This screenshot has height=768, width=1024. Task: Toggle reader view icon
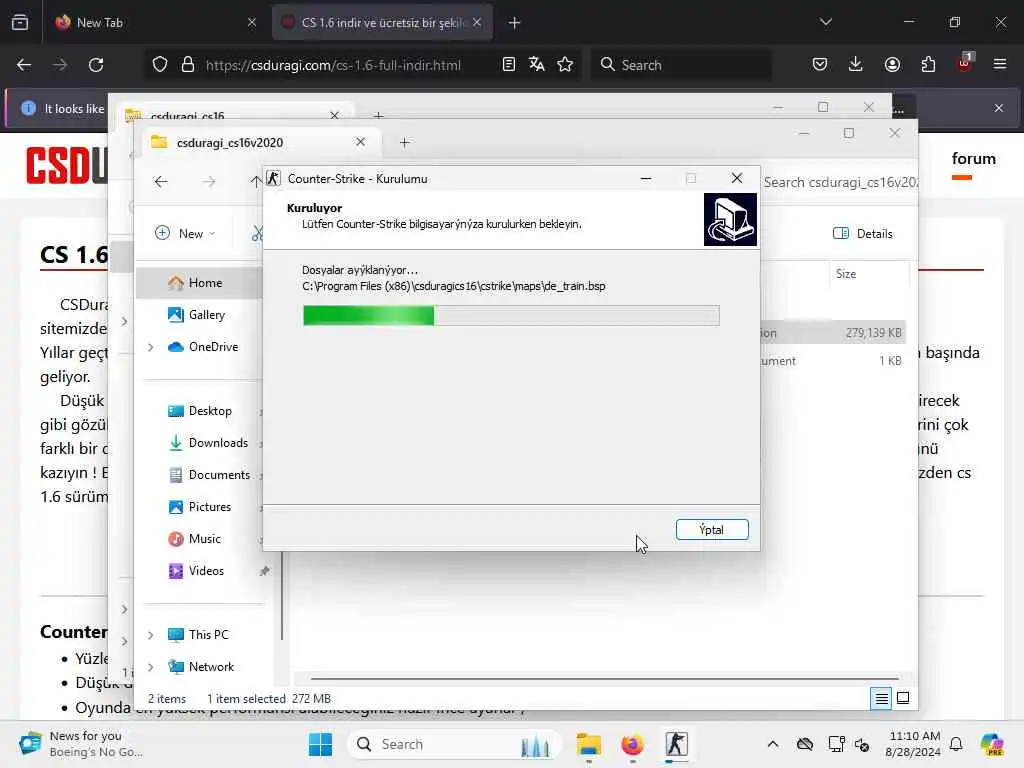pyautogui.click(x=509, y=64)
